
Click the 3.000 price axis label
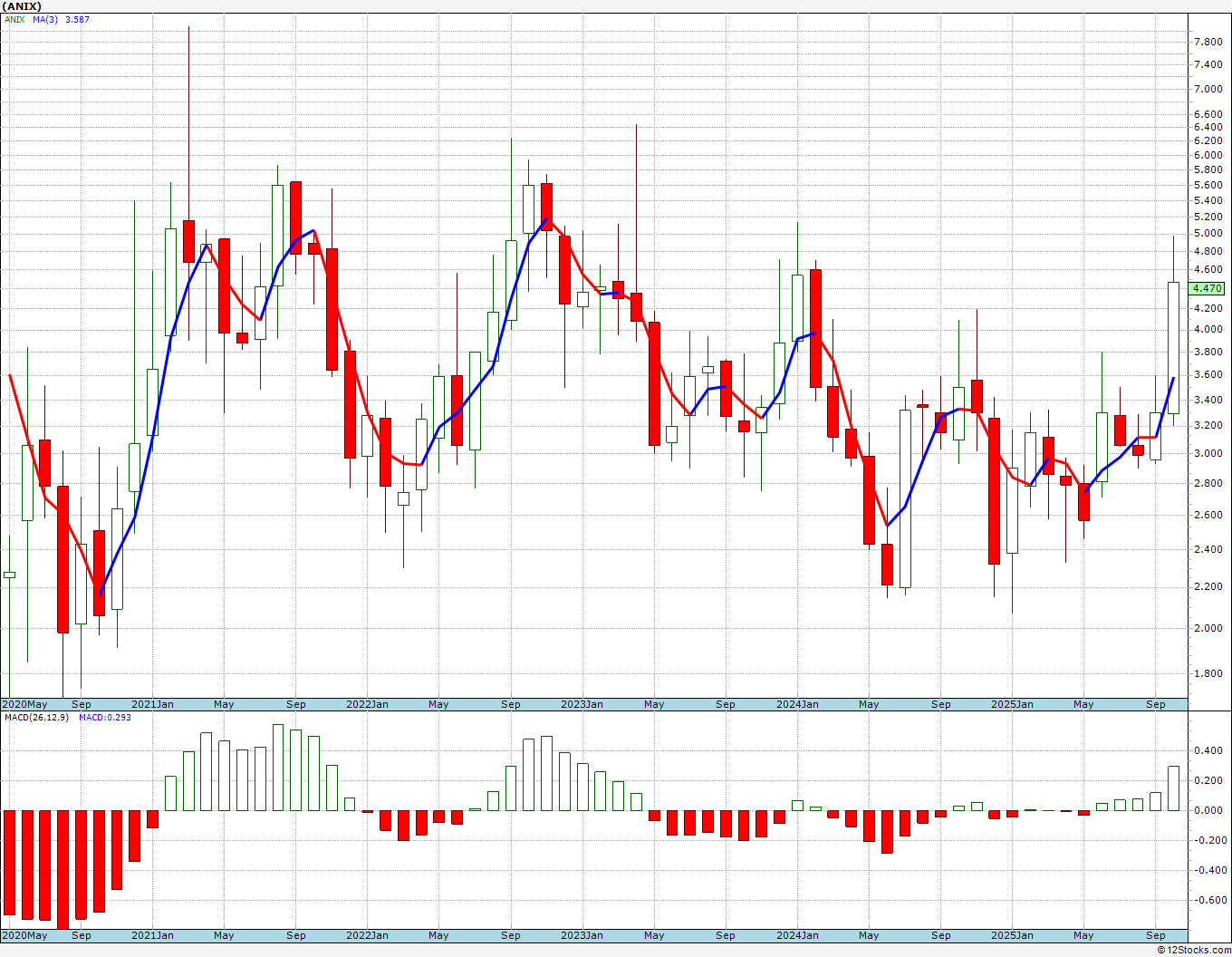coord(1208,453)
